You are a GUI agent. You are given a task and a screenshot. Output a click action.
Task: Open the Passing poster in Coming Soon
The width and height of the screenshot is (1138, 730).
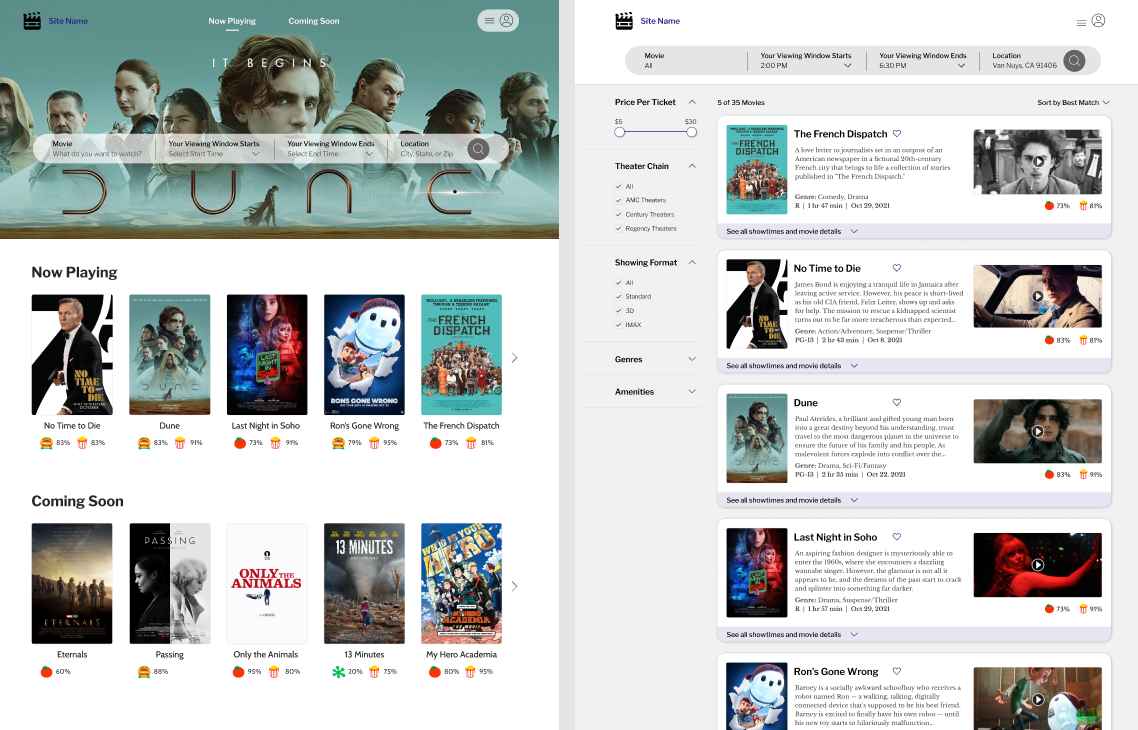(x=170, y=583)
